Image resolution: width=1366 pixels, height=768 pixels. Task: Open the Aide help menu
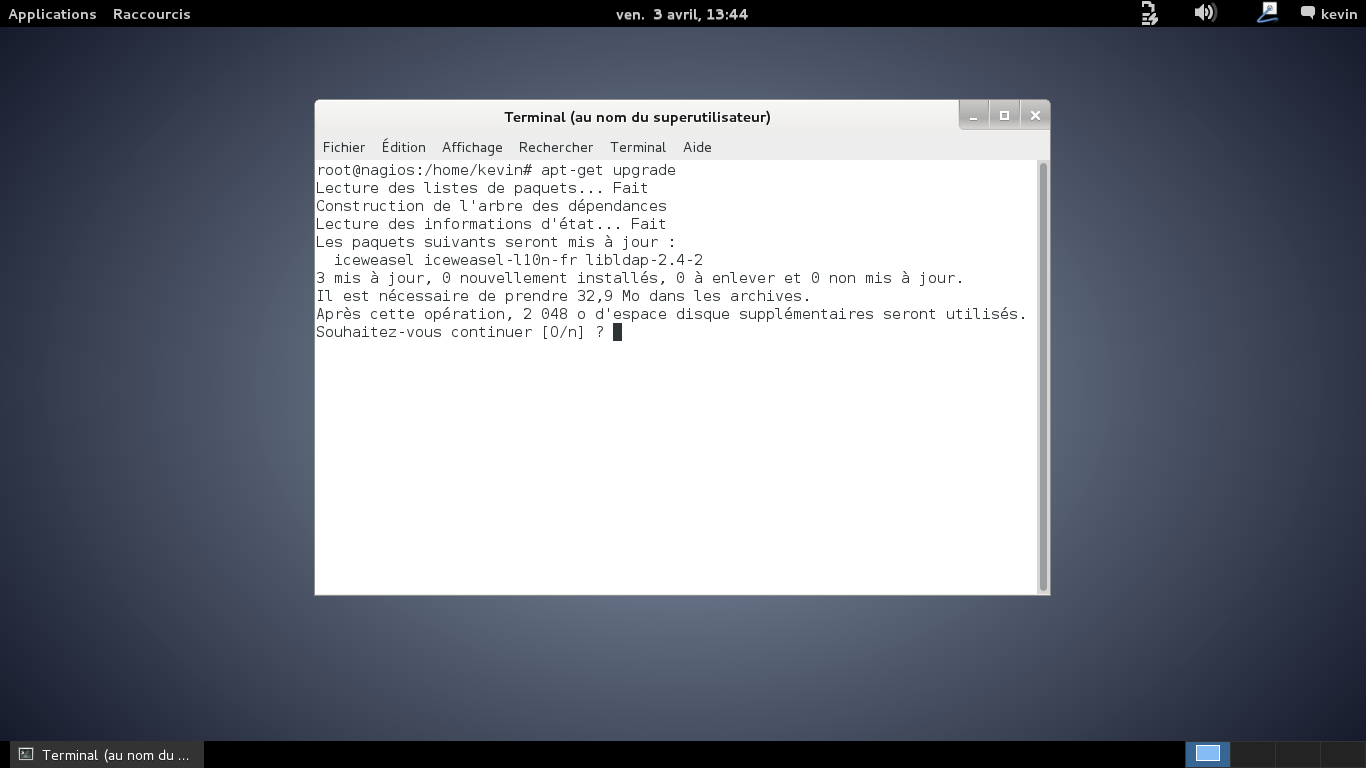click(697, 147)
